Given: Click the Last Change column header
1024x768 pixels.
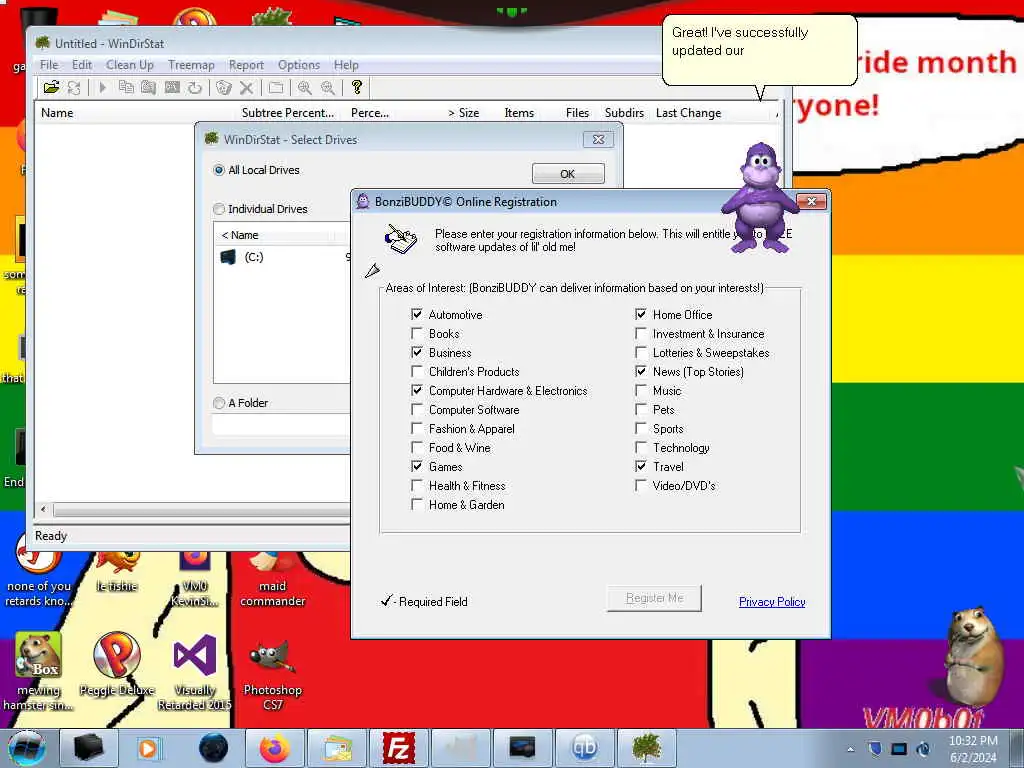Looking at the screenshot, I should coord(688,112).
